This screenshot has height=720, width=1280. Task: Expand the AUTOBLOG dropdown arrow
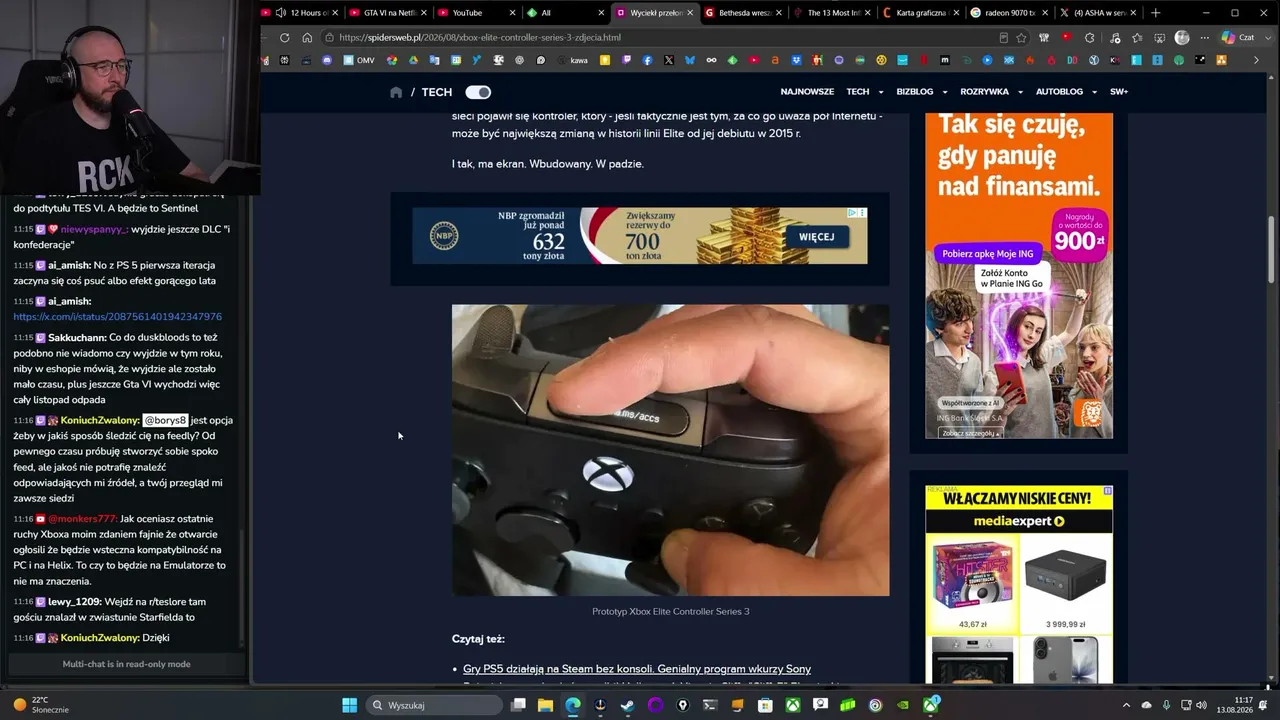click(1094, 92)
